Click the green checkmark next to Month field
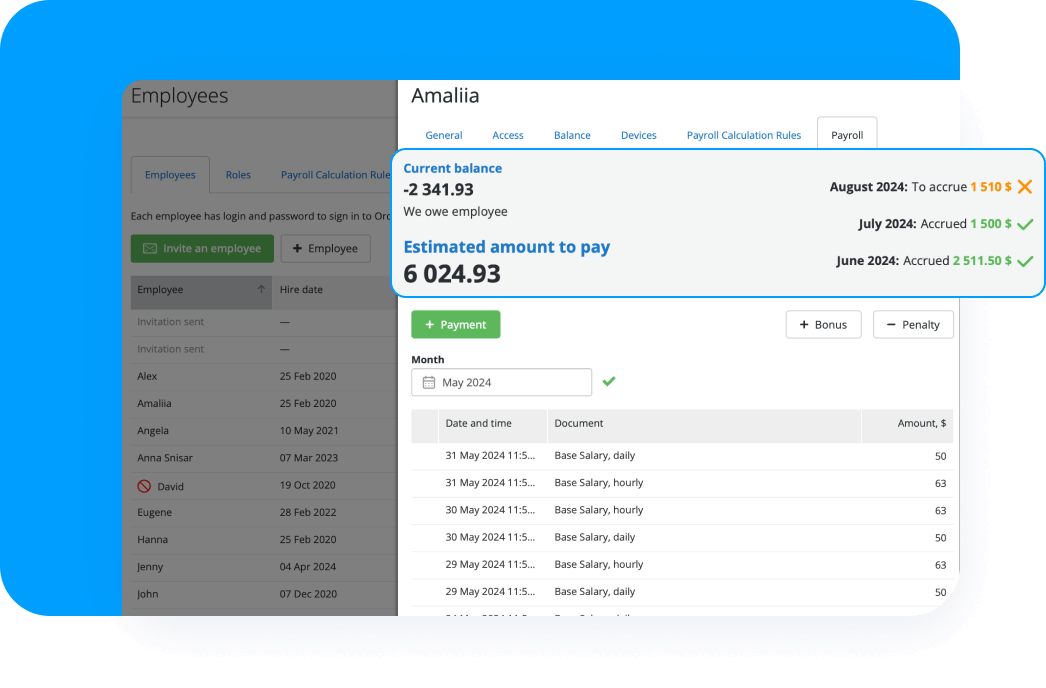The height and width of the screenshot is (688, 1046). [x=609, y=381]
